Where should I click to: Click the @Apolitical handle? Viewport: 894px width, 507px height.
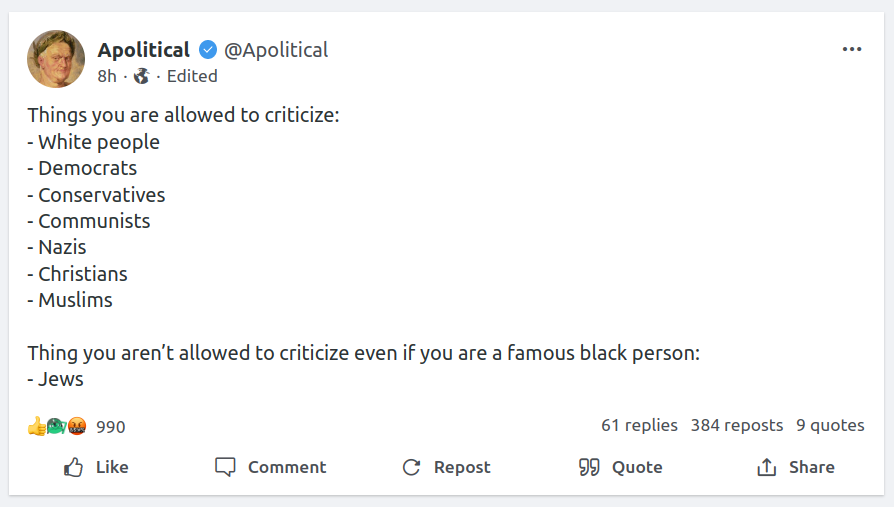[276, 50]
